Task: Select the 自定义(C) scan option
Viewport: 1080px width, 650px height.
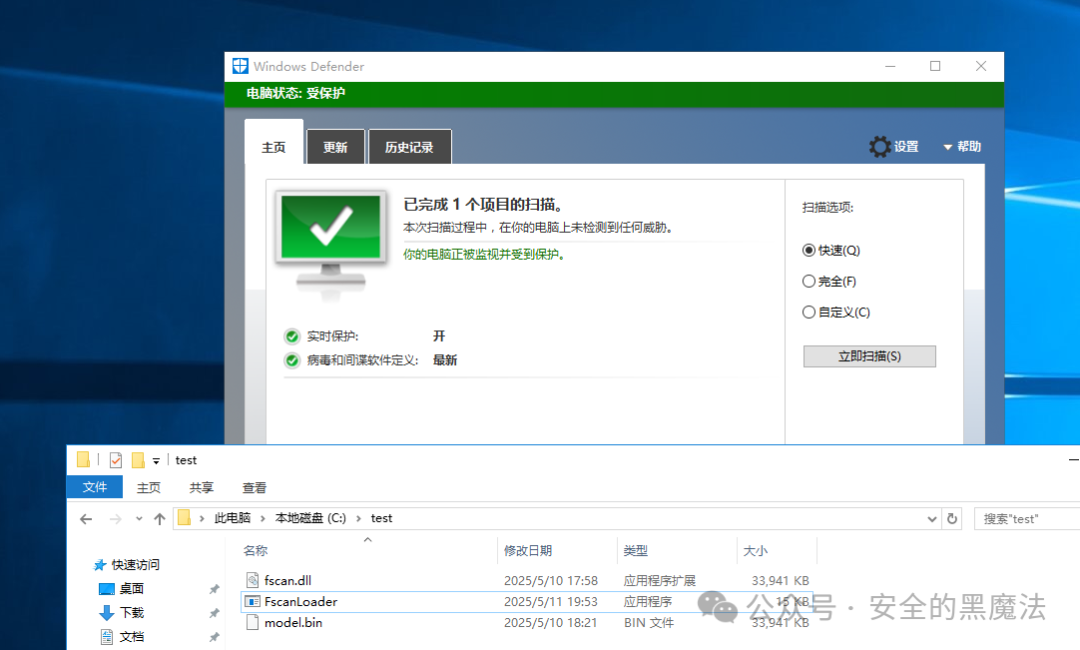Action: (x=809, y=312)
